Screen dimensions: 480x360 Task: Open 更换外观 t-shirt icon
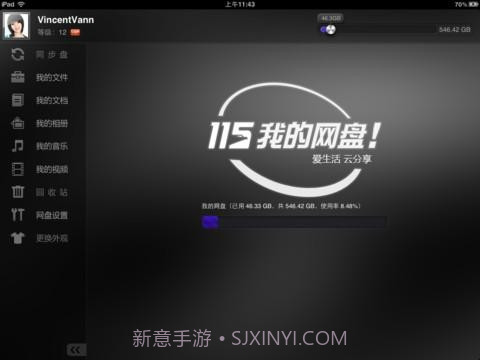[x=18, y=238]
